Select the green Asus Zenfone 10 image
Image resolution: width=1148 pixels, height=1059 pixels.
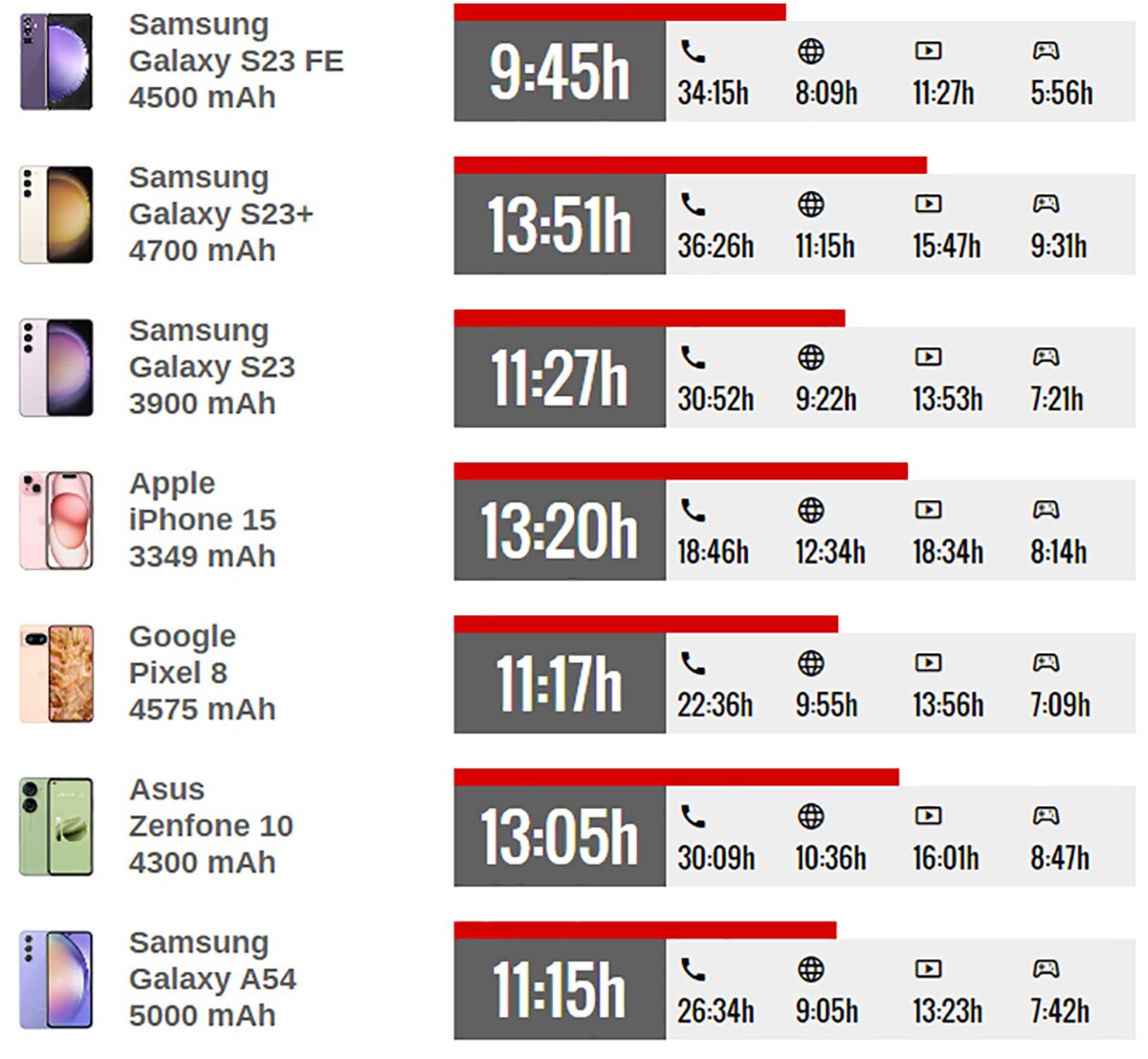point(56,827)
